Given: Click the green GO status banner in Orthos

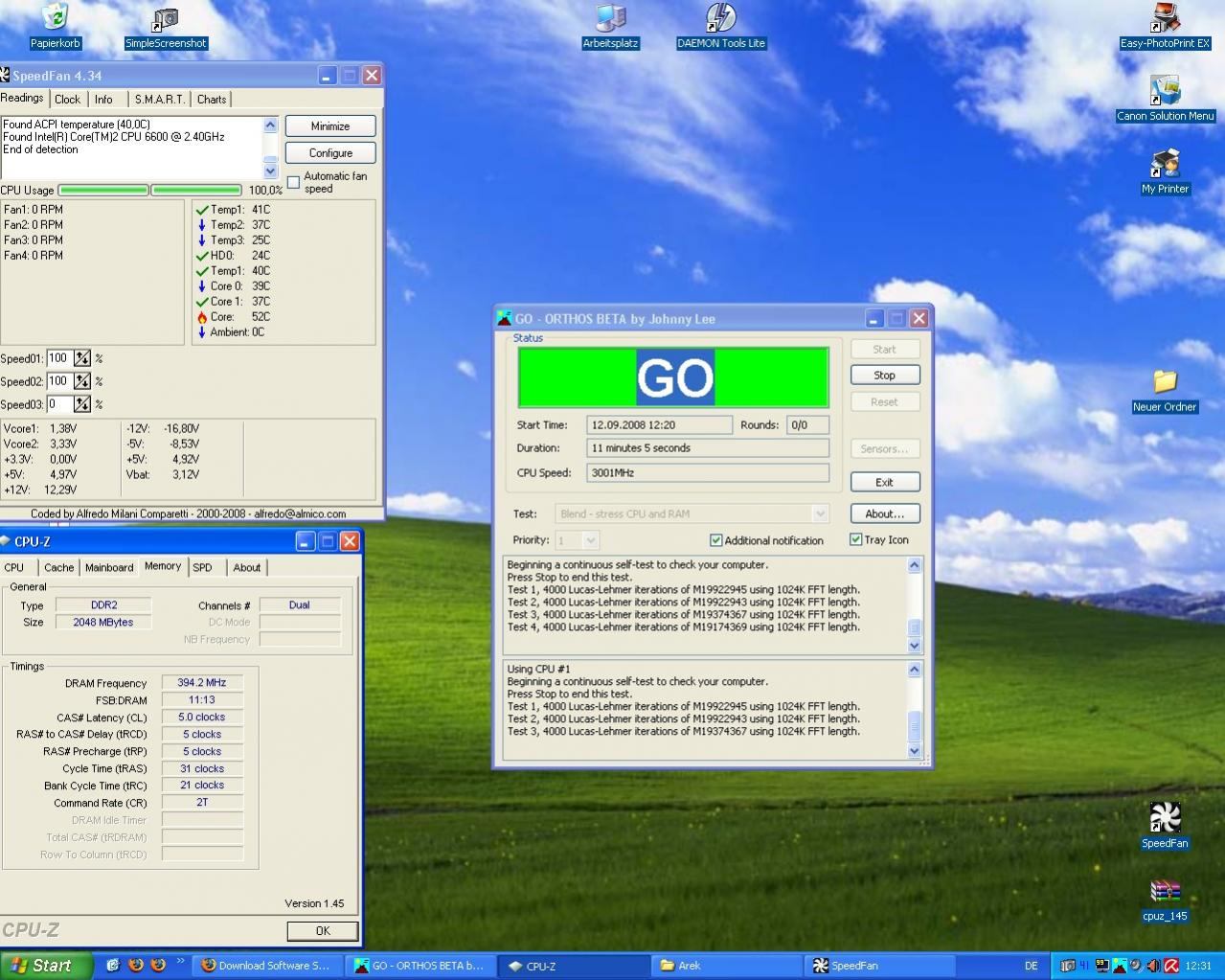Looking at the screenshot, I should click(x=673, y=377).
